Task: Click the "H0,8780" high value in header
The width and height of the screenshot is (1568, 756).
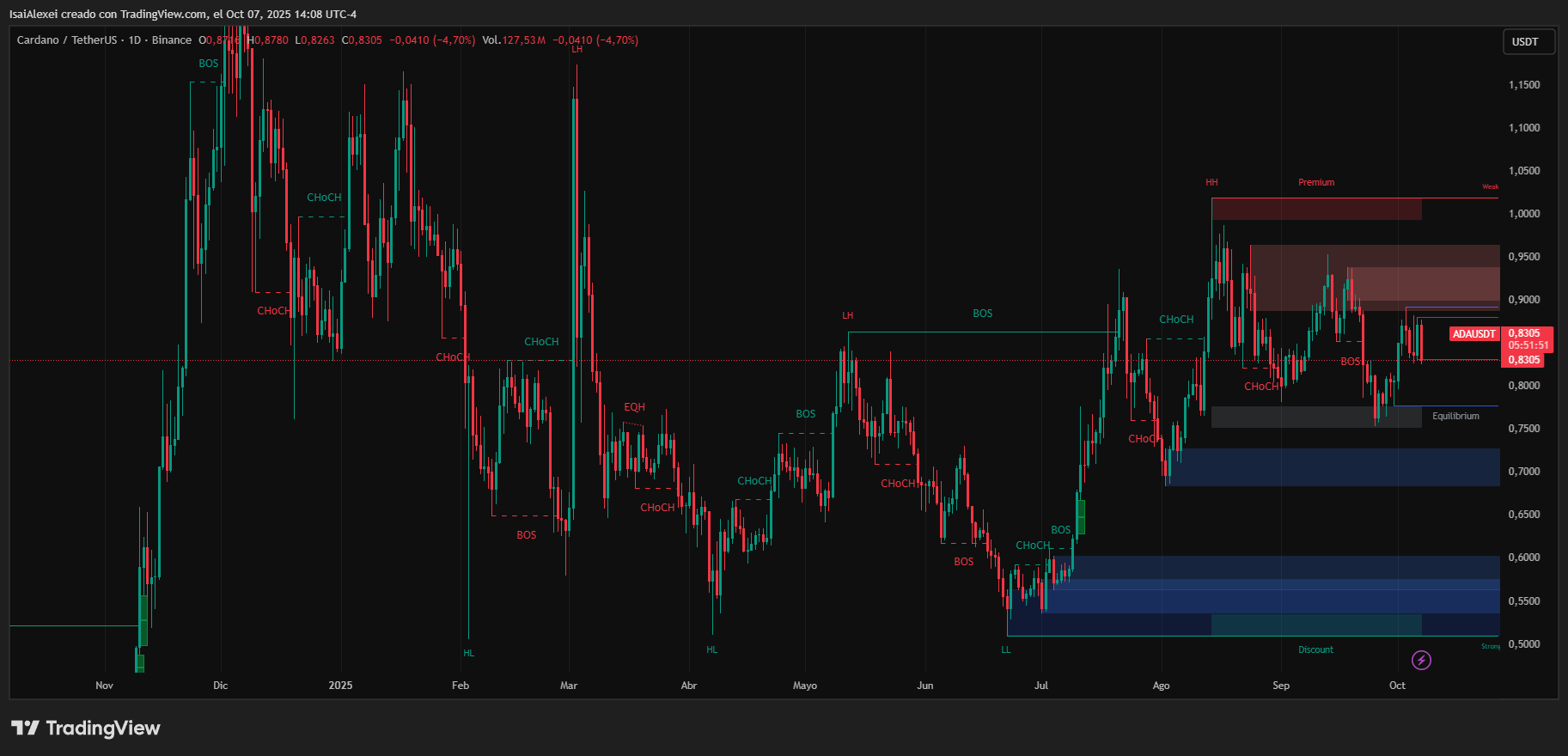Action: click(268, 40)
